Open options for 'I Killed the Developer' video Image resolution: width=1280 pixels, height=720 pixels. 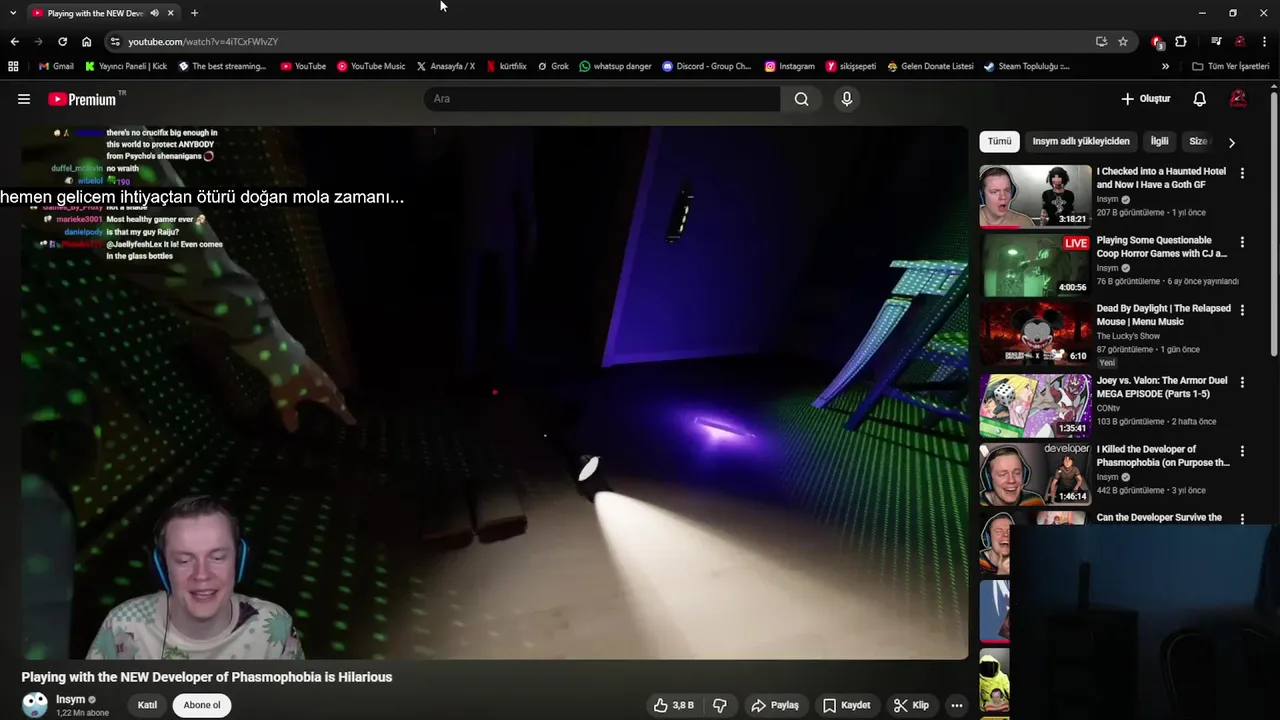1242,451
